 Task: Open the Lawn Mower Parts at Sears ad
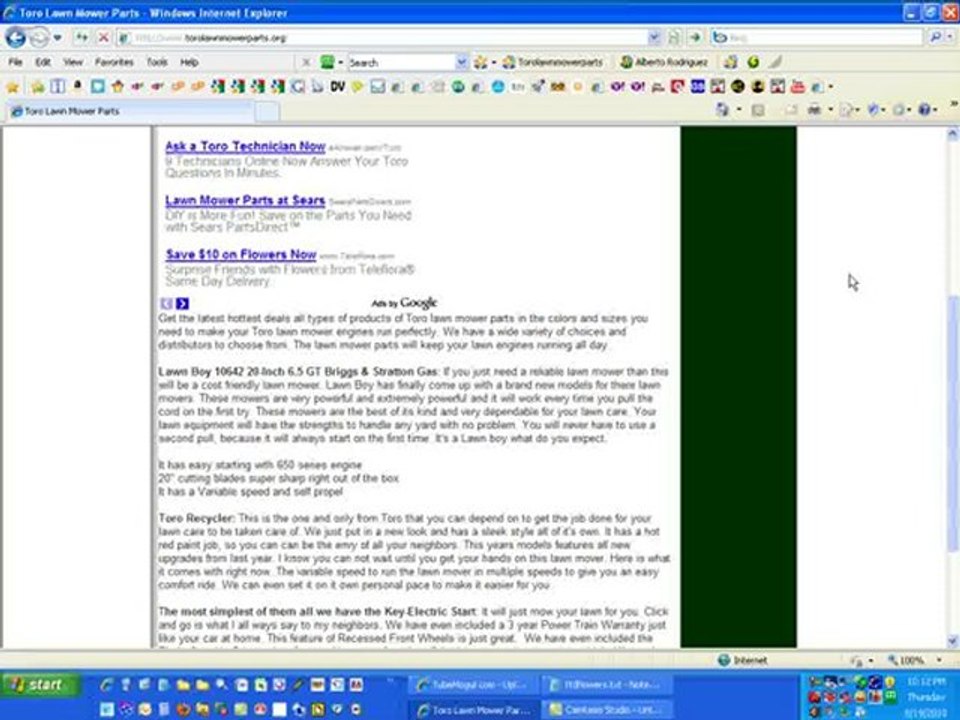pyautogui.click(x=245, y=200)
